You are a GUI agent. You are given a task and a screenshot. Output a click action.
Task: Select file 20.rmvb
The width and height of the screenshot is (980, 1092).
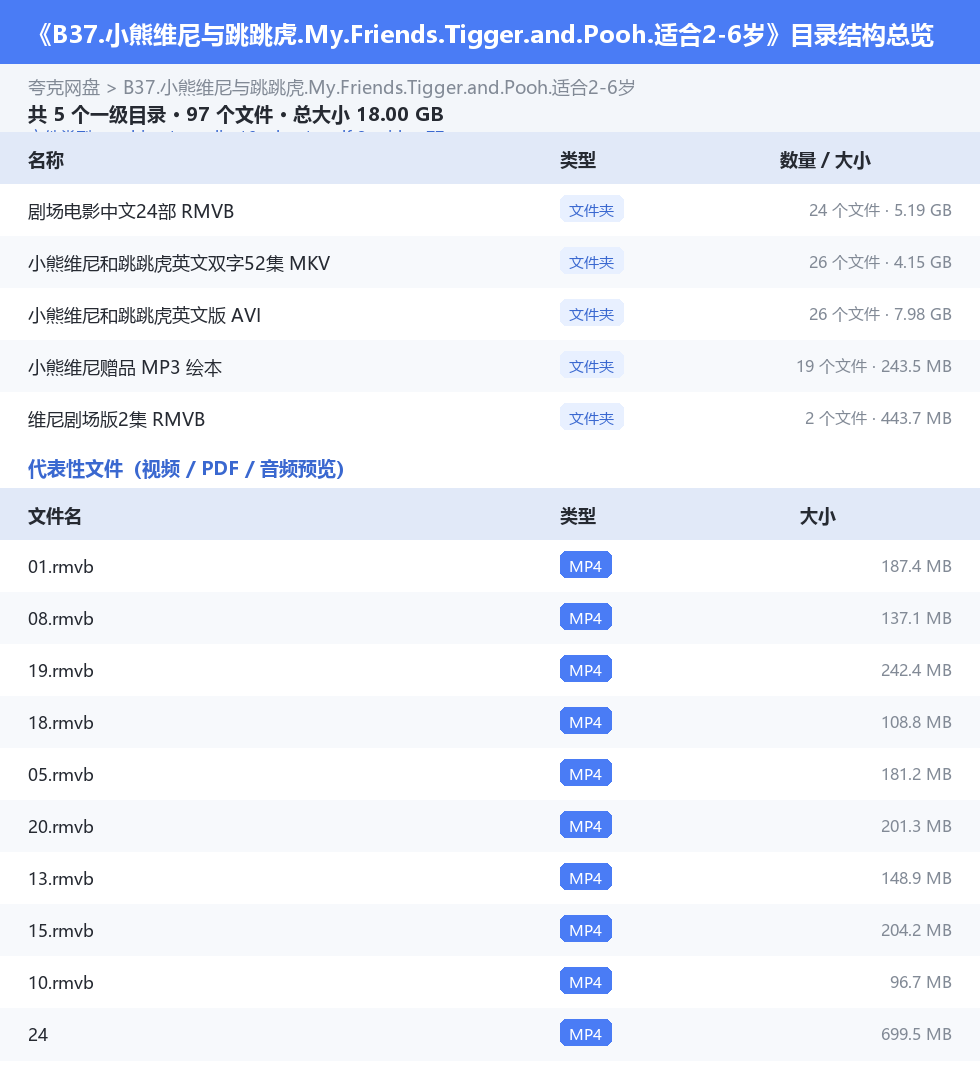pyautogui.click(x=61, y=827)
